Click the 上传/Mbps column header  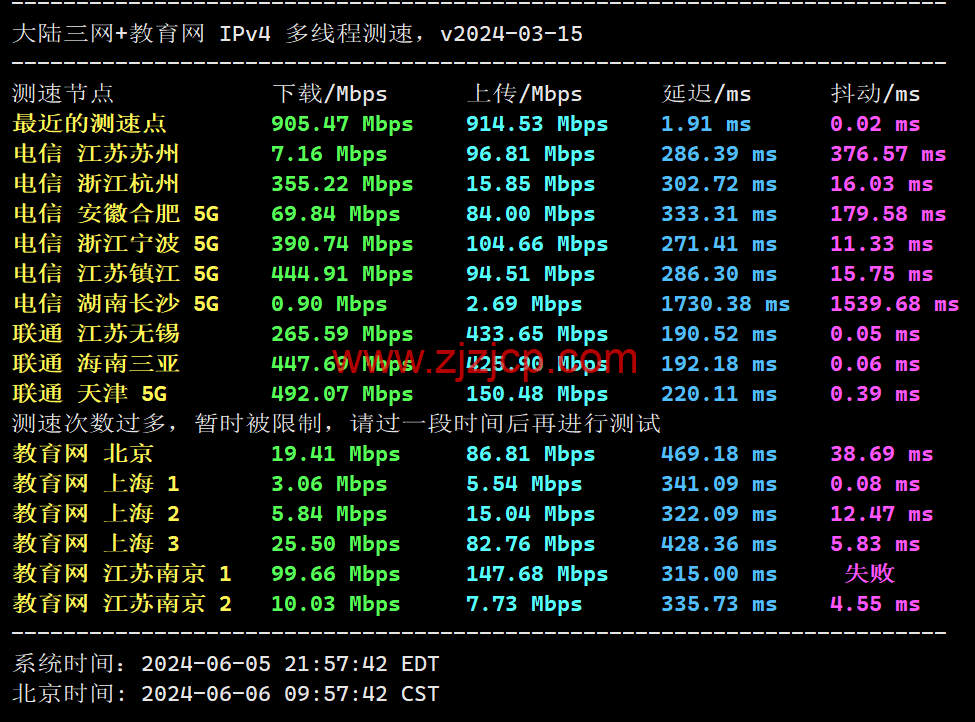point(524,94)
